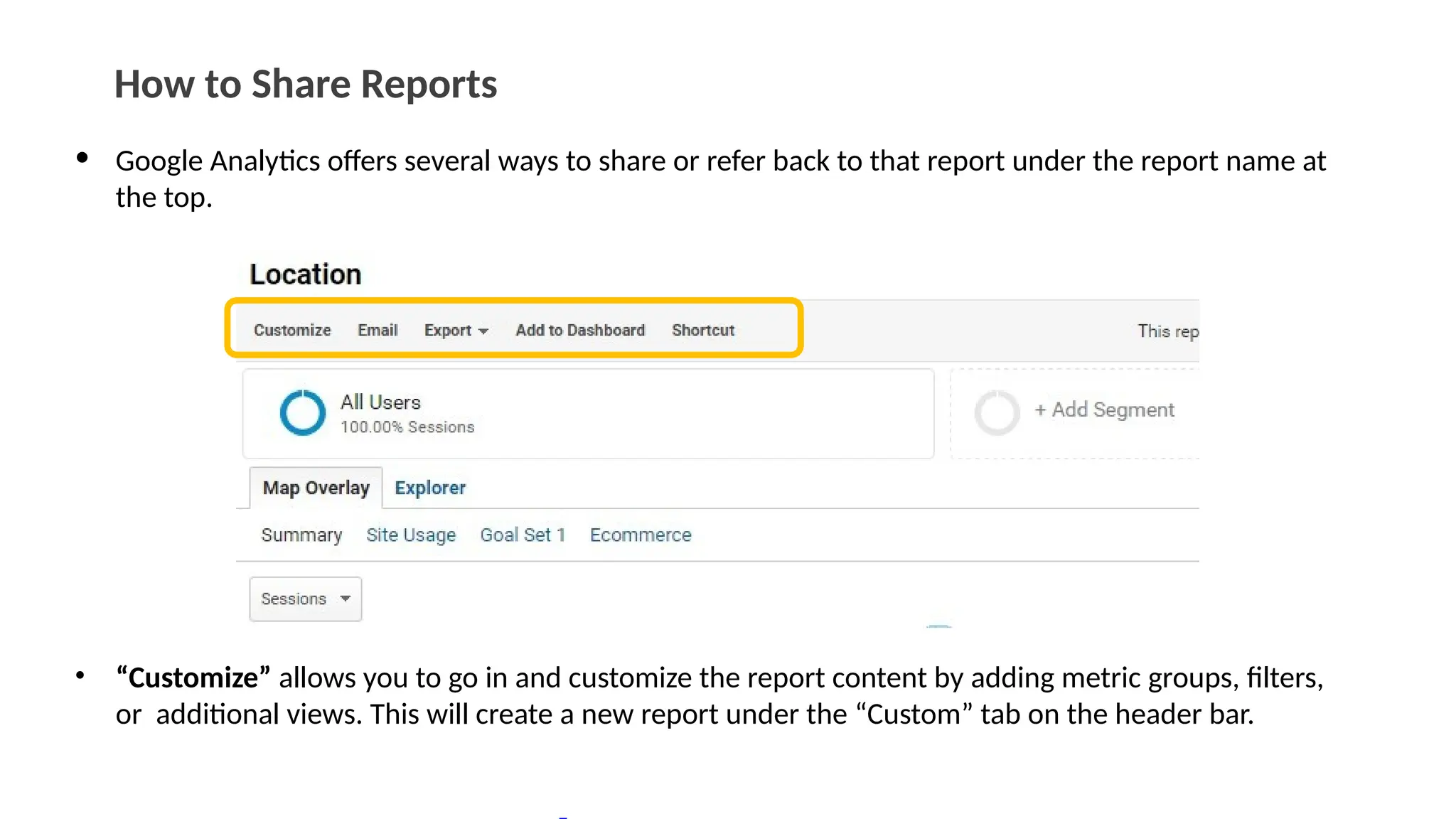Click the '100.00% Sessions' text
Screen dimensions: 1456x819
click(407, 427)
